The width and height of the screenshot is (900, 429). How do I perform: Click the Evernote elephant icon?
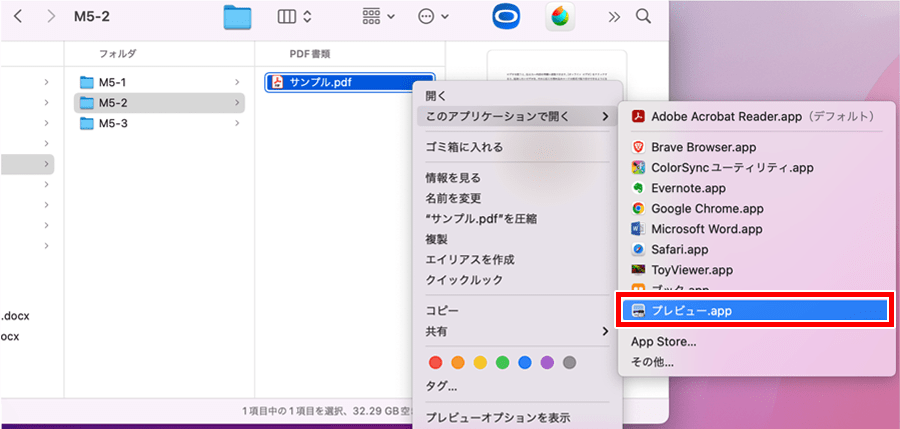(638, 188)
